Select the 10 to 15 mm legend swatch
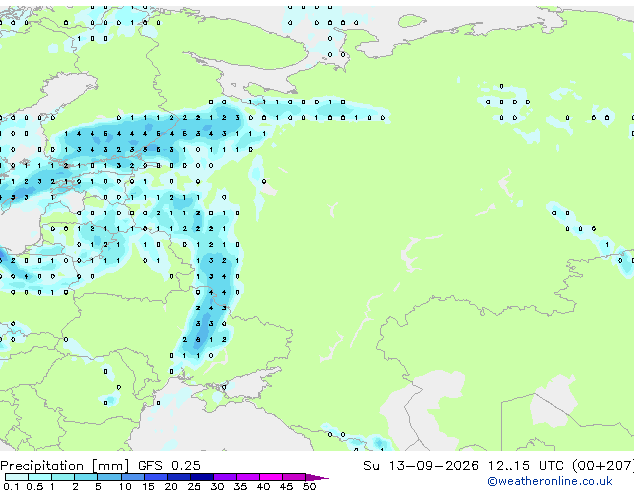The height and width of the screenshot is (490, 634). pos(132,477)
